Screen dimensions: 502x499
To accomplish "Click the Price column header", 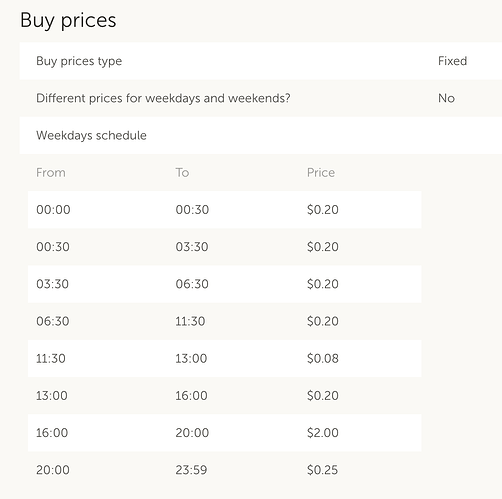I will tap(321, 173).
